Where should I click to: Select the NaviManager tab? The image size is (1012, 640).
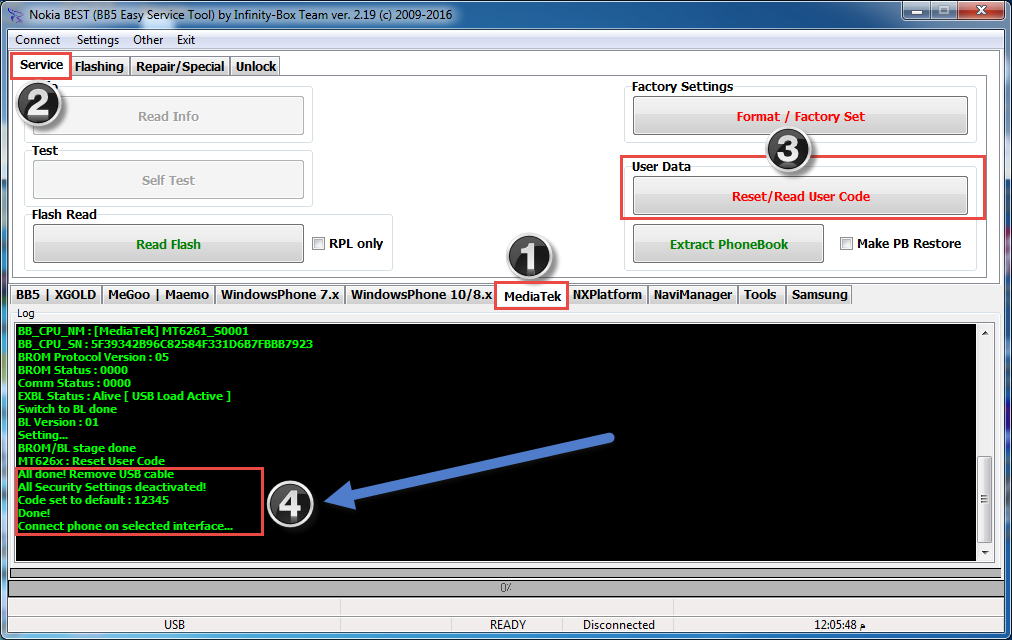point(693,295)
